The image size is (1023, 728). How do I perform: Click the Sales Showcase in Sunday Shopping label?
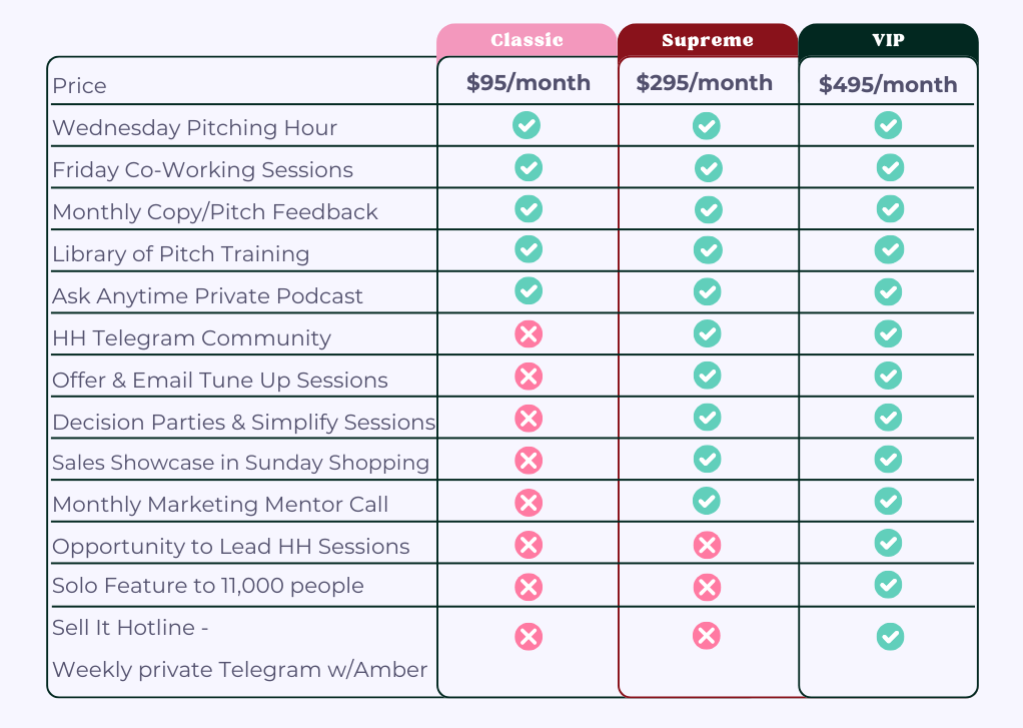[241, 463]
